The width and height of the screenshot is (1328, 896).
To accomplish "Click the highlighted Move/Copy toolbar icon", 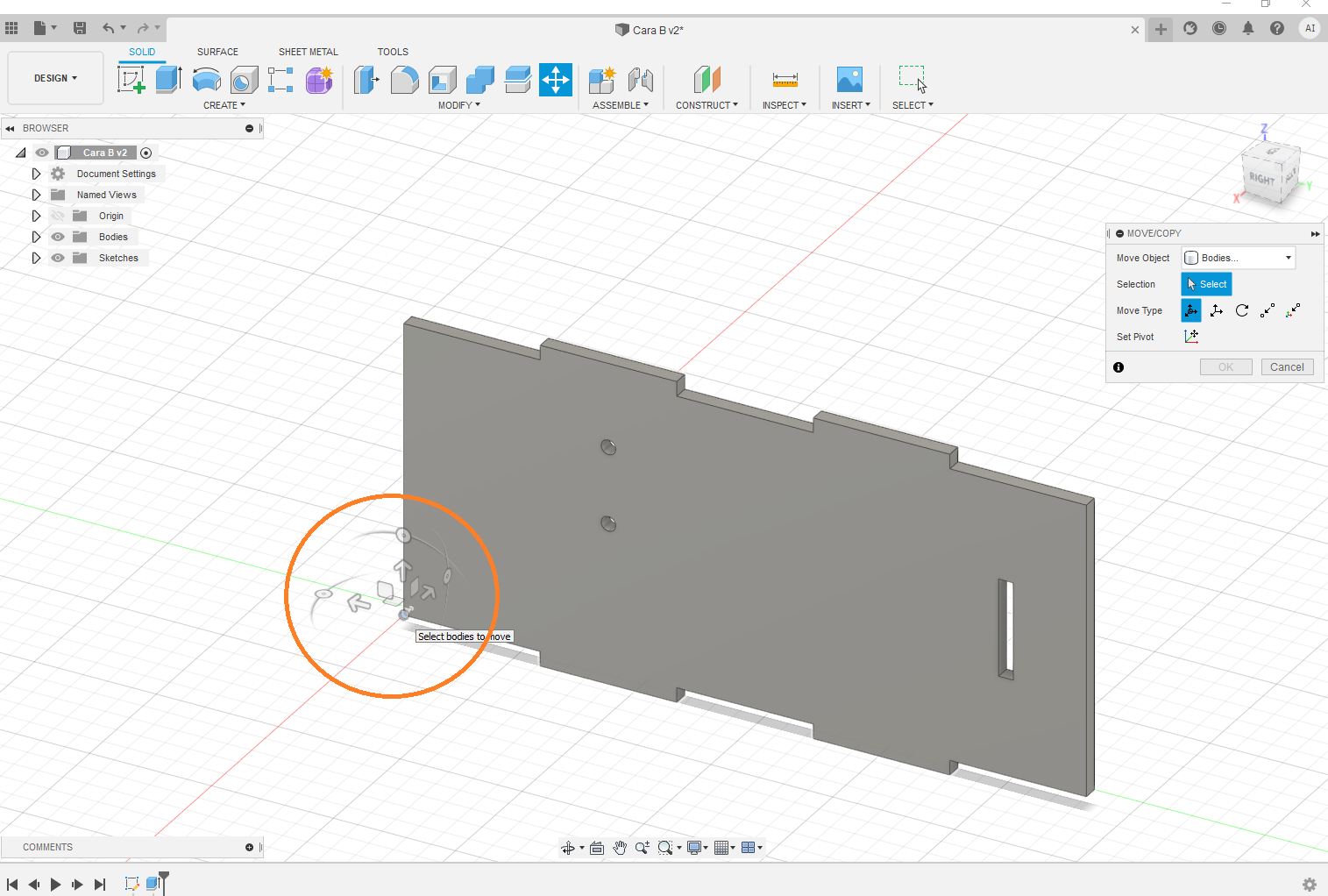I will tap(556, 80).
